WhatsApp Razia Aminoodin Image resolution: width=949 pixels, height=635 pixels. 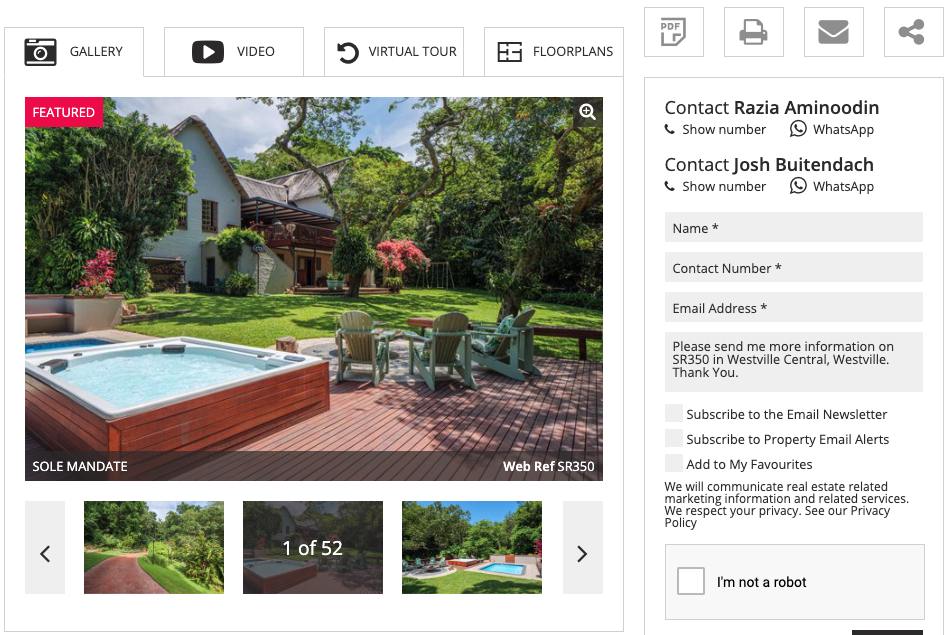[x=832, y=130]
